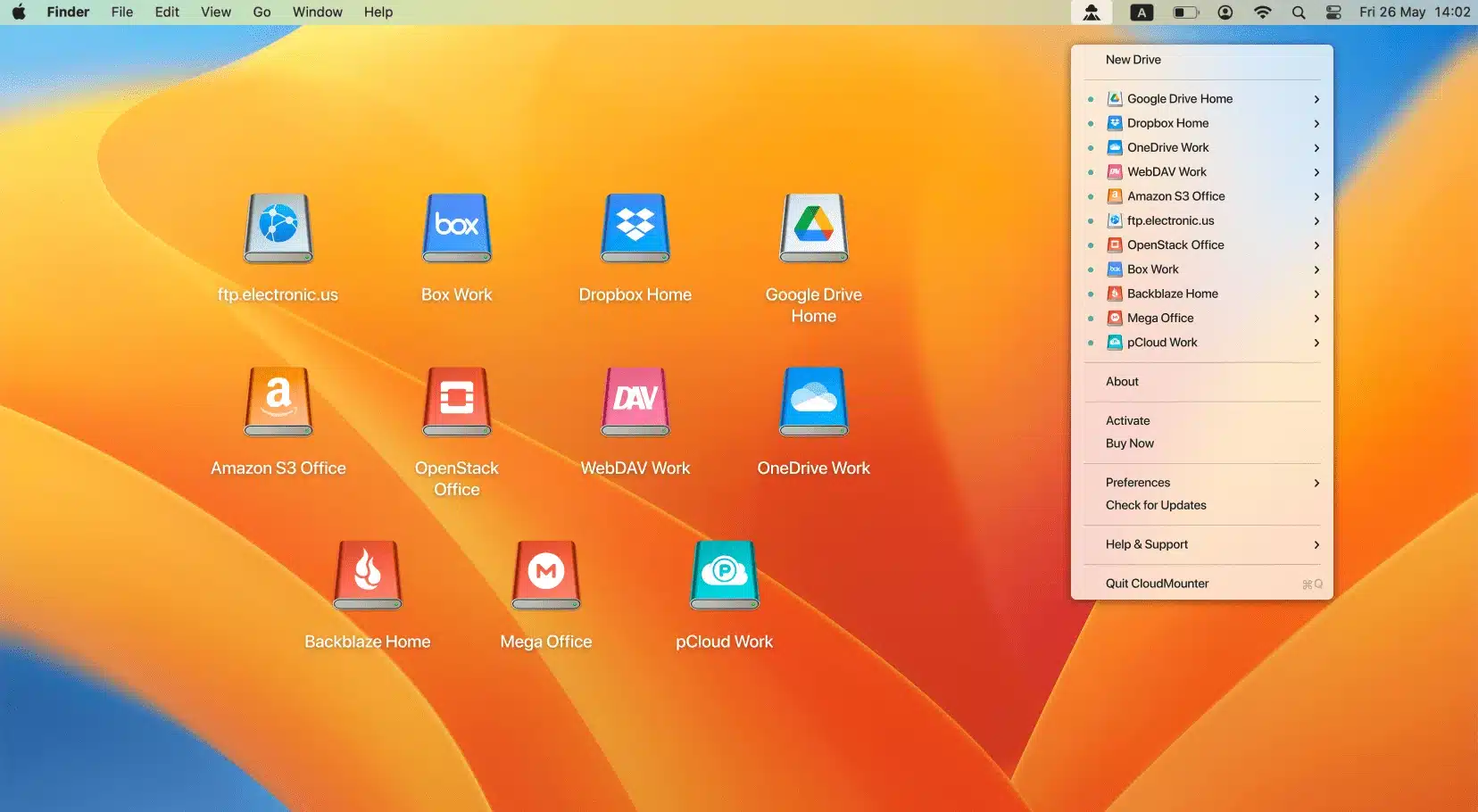This screenshot has height=812, width=1478.
Task: Open Spotlight search in menu bar
Action: click(1299, 12)
